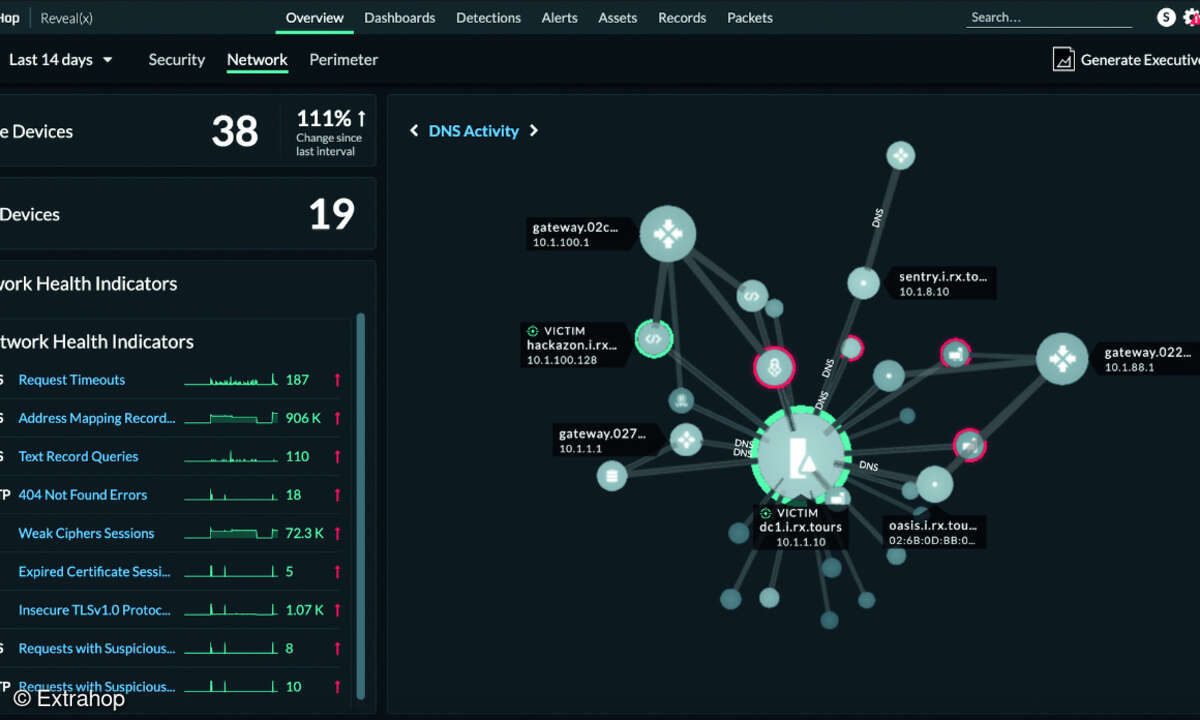1200x720 pixels.
Task: Go to Detections in top navigation
Action: coord(488,17)
